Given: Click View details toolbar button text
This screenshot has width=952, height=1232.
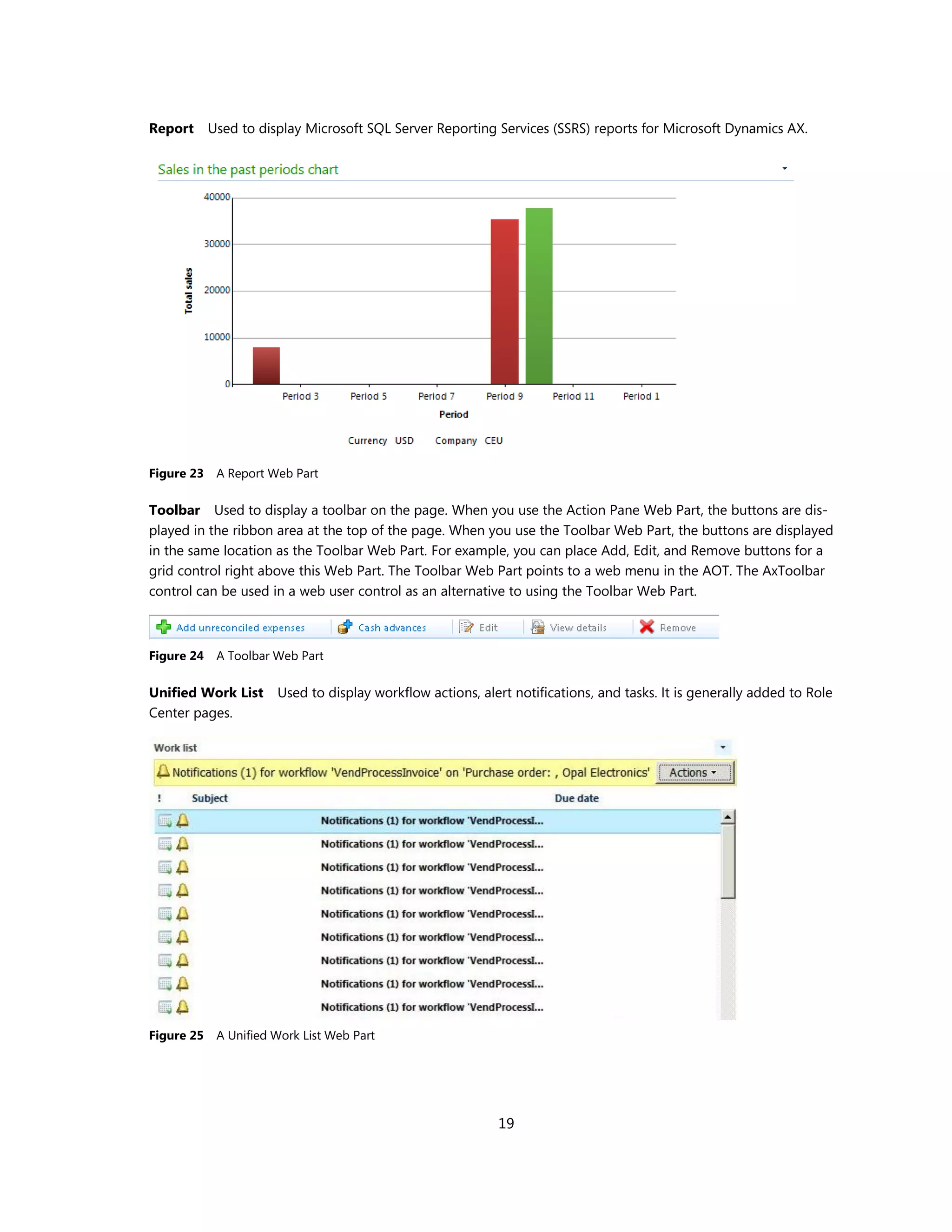Looking at the screenshot, I should (578, 628).
